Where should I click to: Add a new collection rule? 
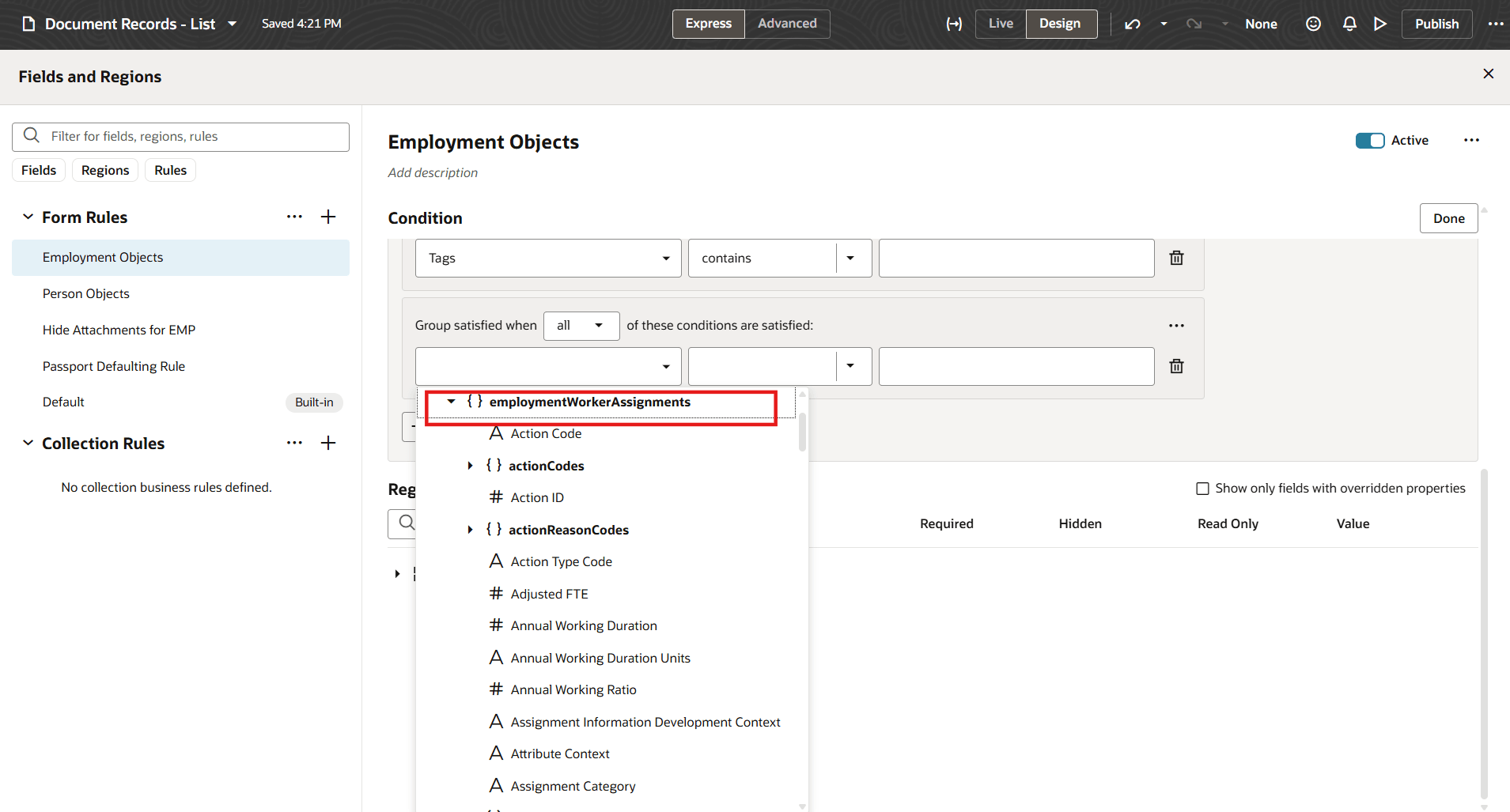pyautogui.click(x=328, y=443)
